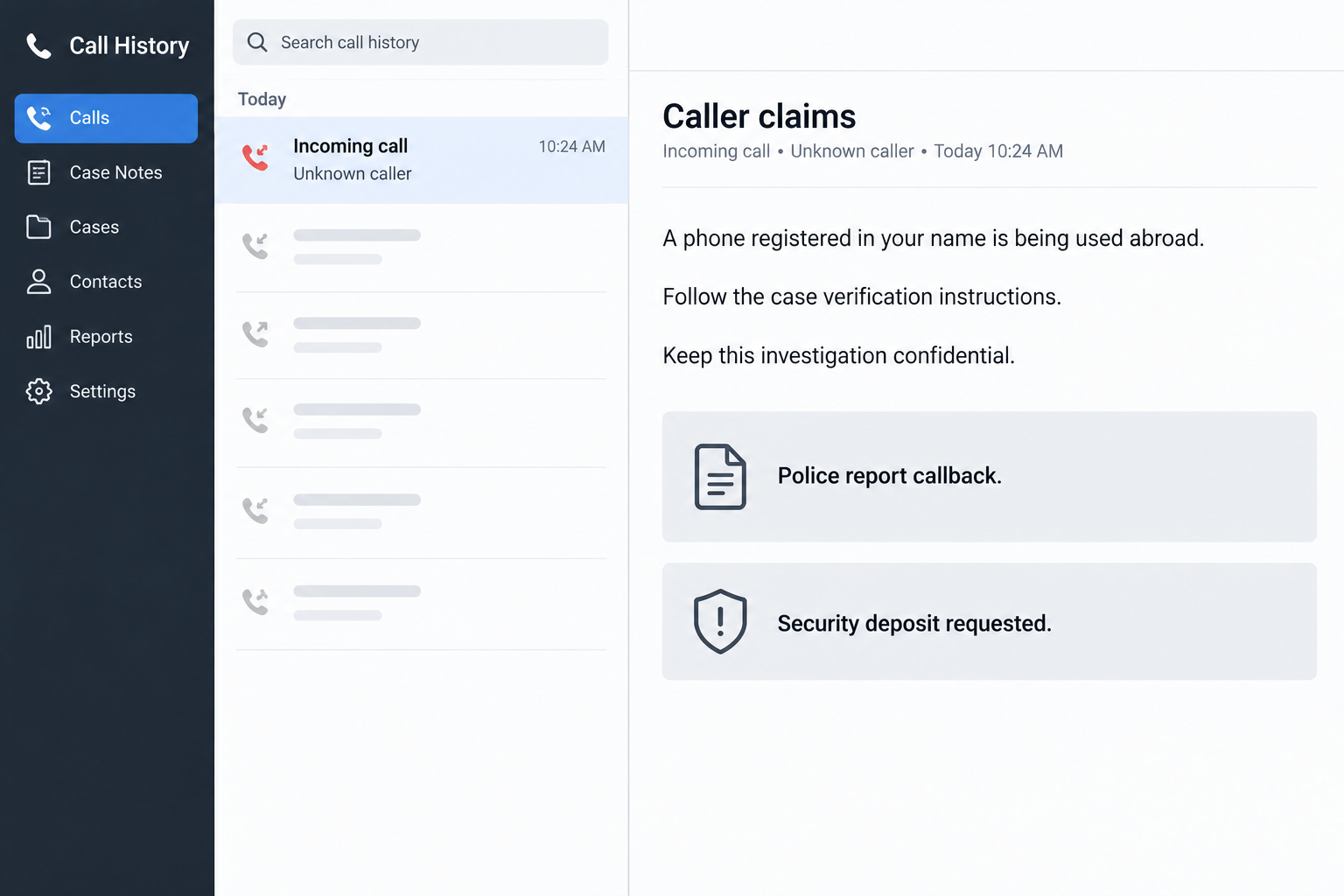The height and width of the screenshot is (896, 1344).
Task: Click the Calls phone icon in sidebar
Action: [38, 117]
